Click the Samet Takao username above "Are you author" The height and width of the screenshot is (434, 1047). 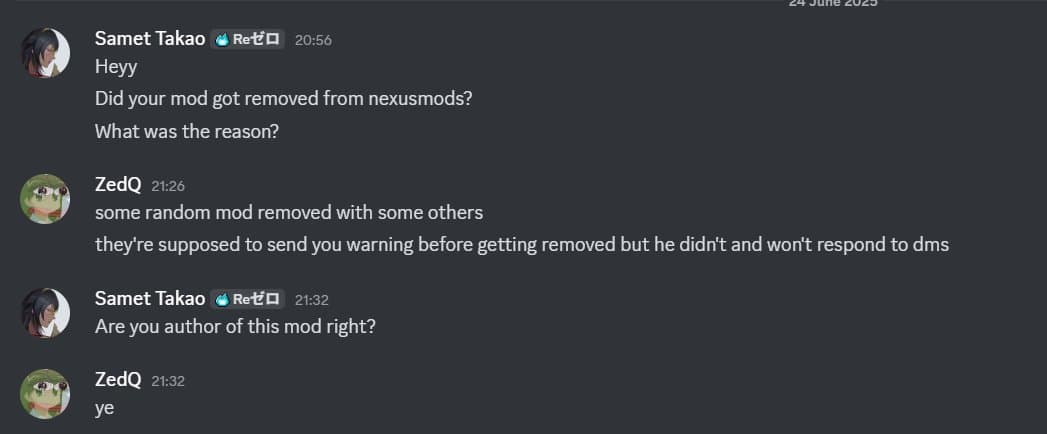click(150, 299)
